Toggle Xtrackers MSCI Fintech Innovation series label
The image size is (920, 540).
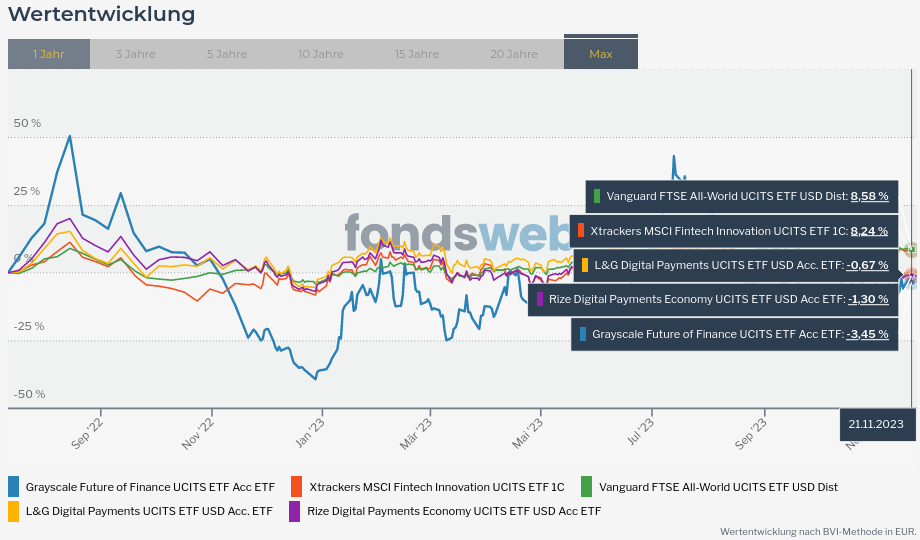437,487
